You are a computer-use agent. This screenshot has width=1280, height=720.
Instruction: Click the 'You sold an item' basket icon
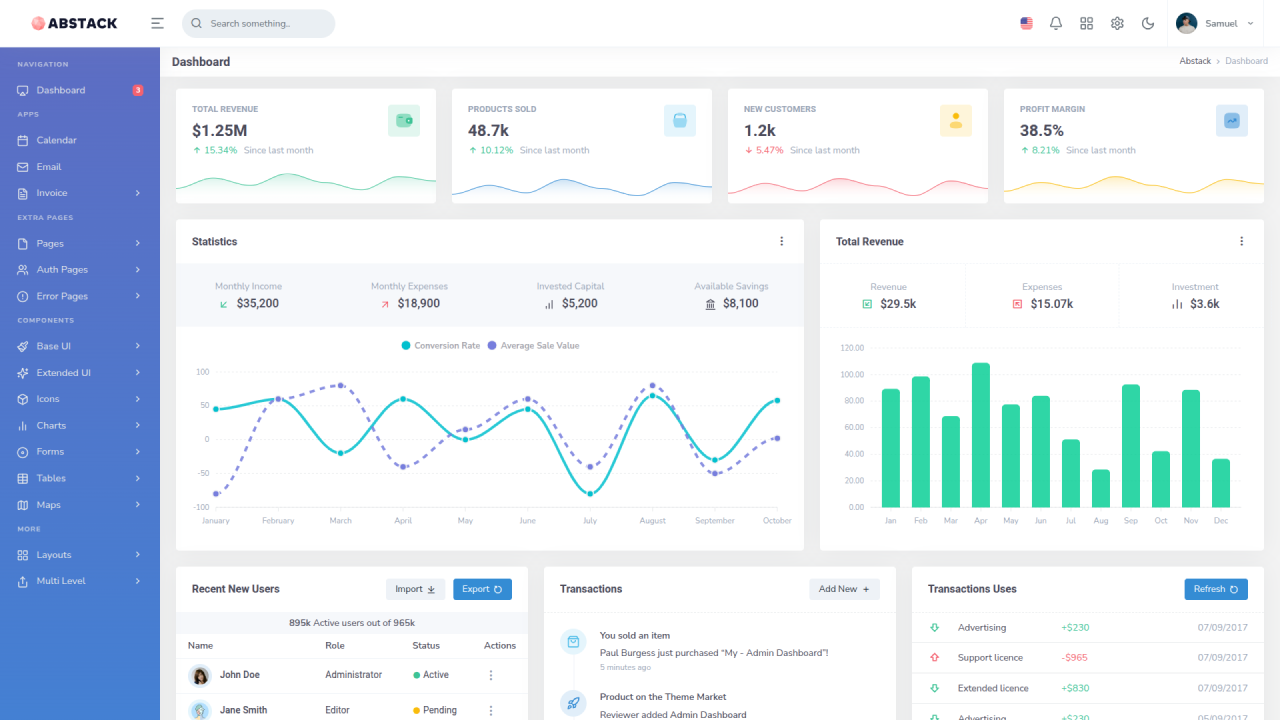pyautogui.click(x=573, y=642)
